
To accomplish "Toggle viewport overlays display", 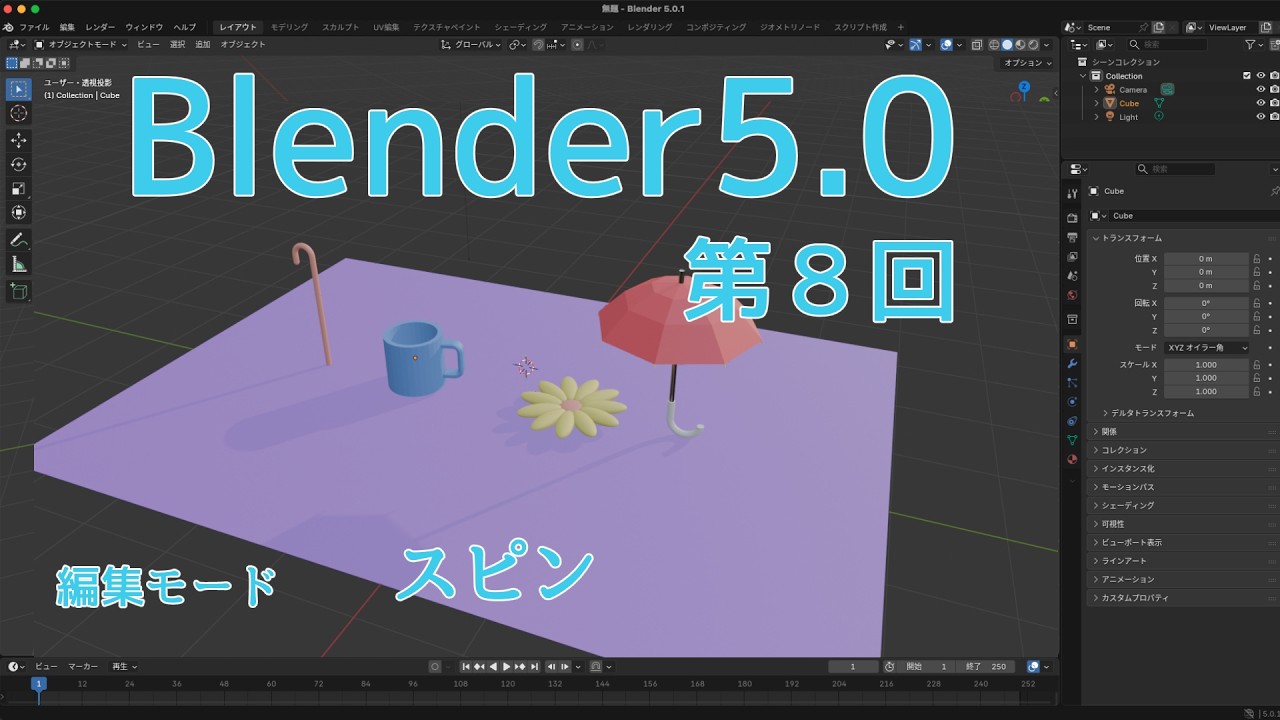I will point(946,45).
